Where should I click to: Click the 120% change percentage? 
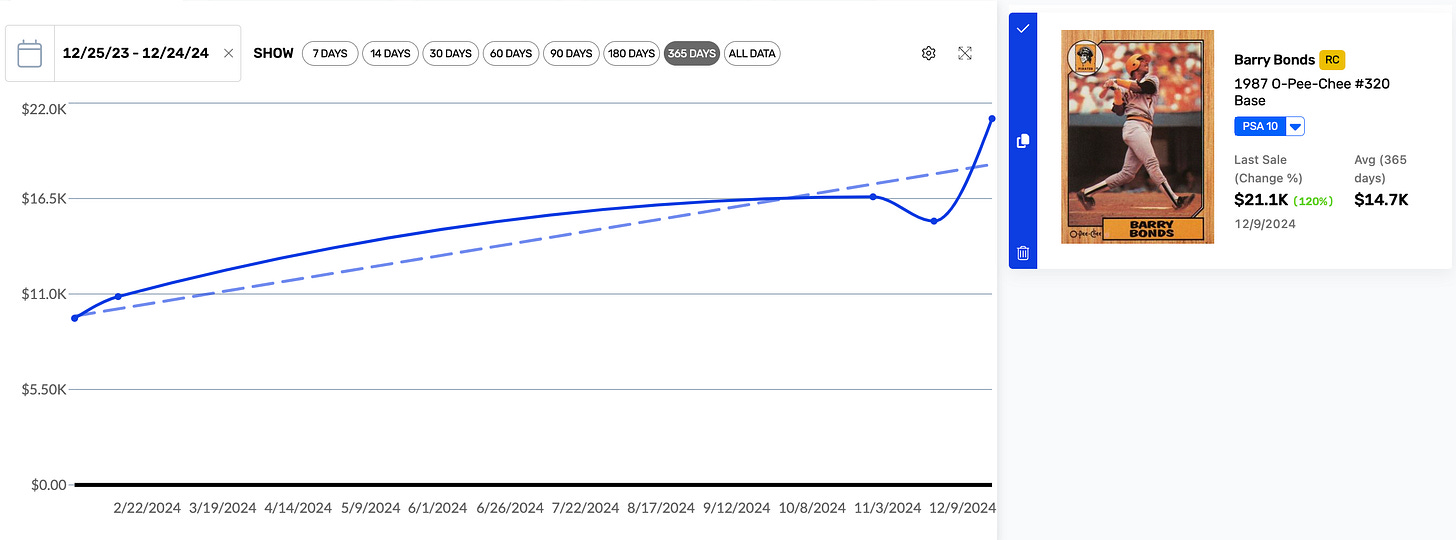pyautogui.click(x=1313, y=200)
